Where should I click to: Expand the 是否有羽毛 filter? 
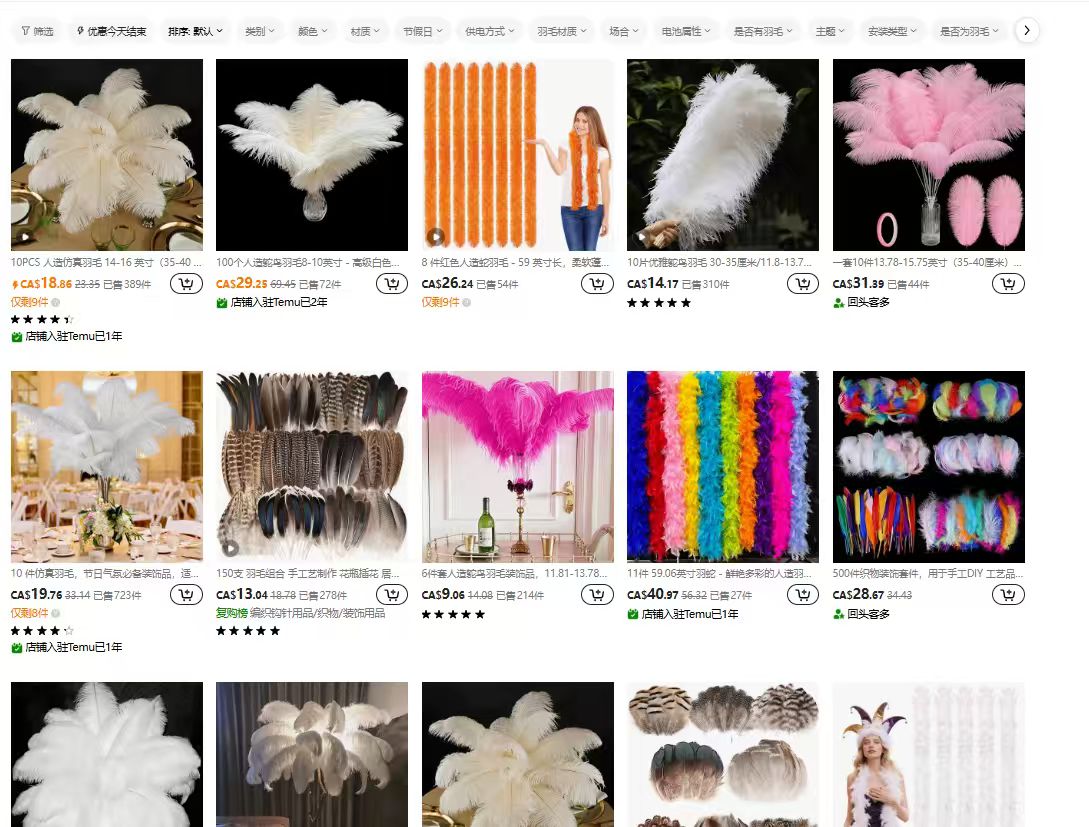coord(763,31)
